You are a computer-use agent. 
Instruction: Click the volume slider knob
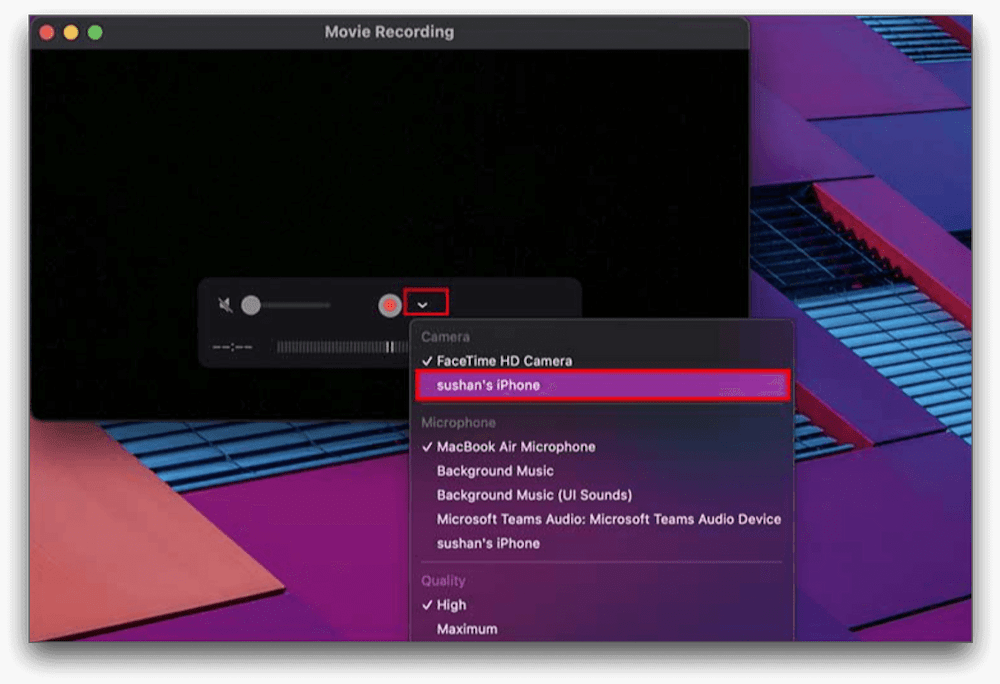tap(251, 306)
